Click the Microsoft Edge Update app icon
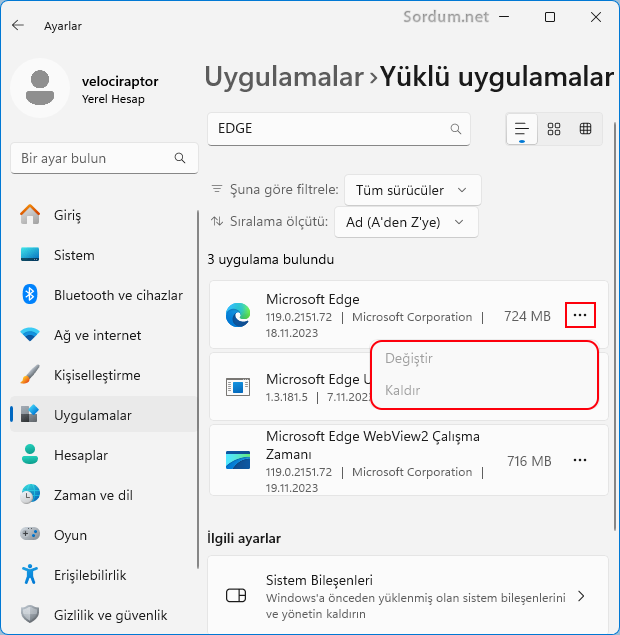This screenshot has height=635, width=620. point(238,387)
